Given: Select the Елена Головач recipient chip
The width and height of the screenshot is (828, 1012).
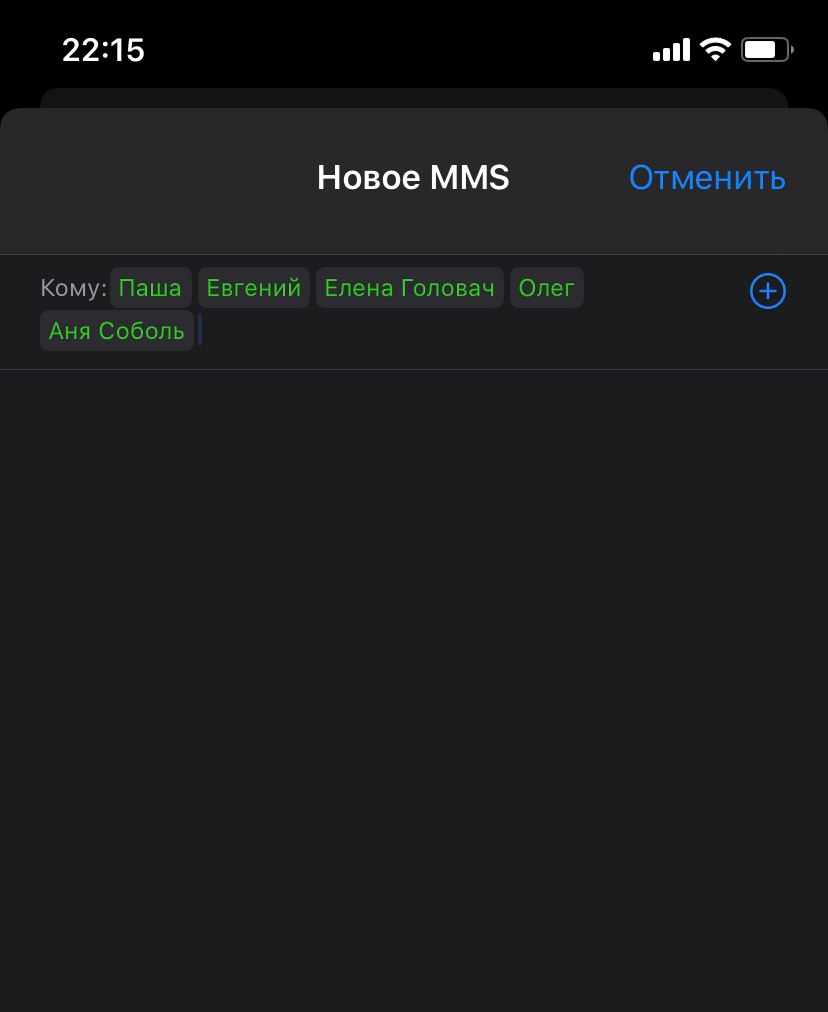Looking at the screenshot, I should (410, 288).
